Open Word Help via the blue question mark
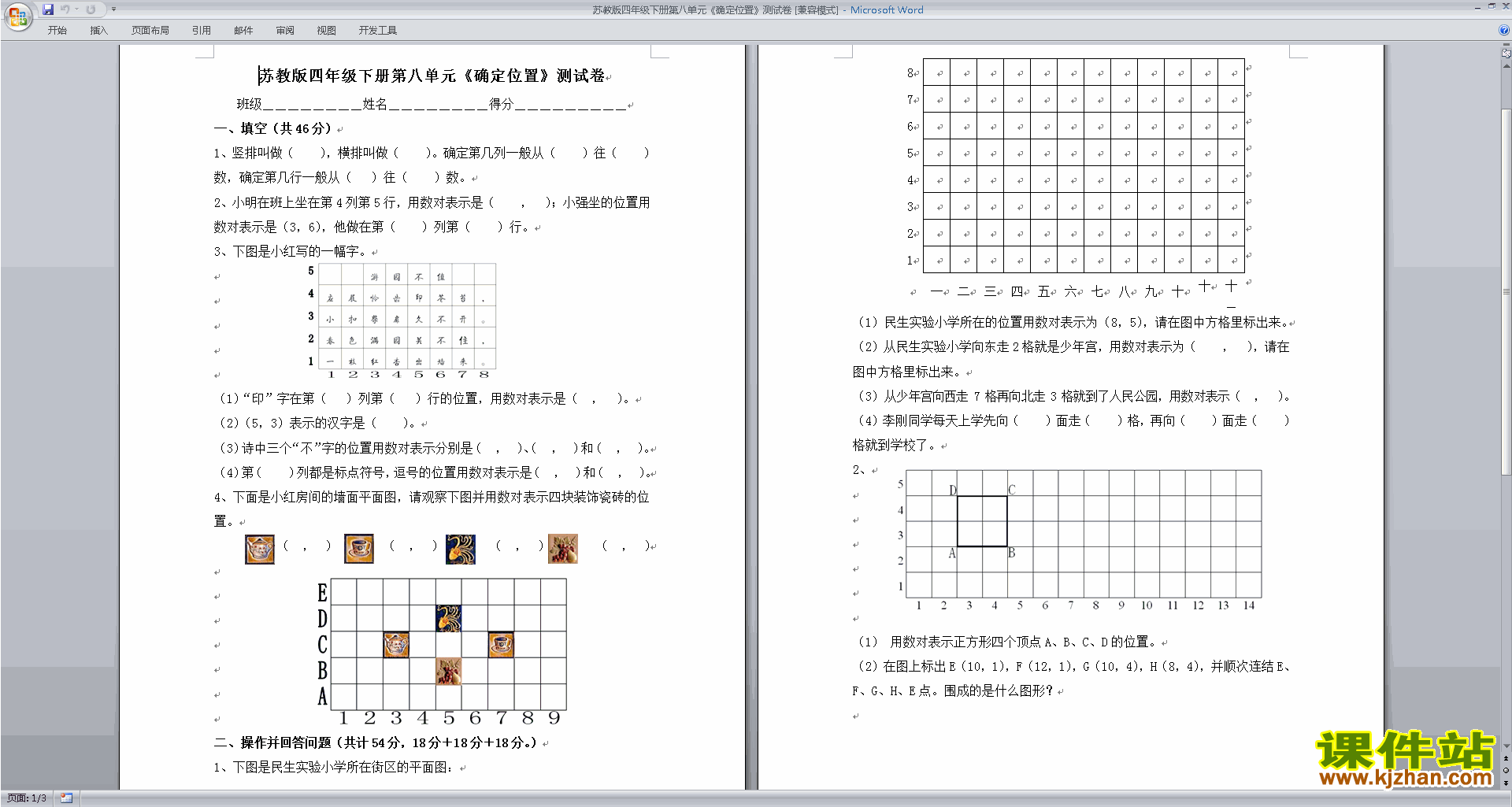 coord(1504,30)
